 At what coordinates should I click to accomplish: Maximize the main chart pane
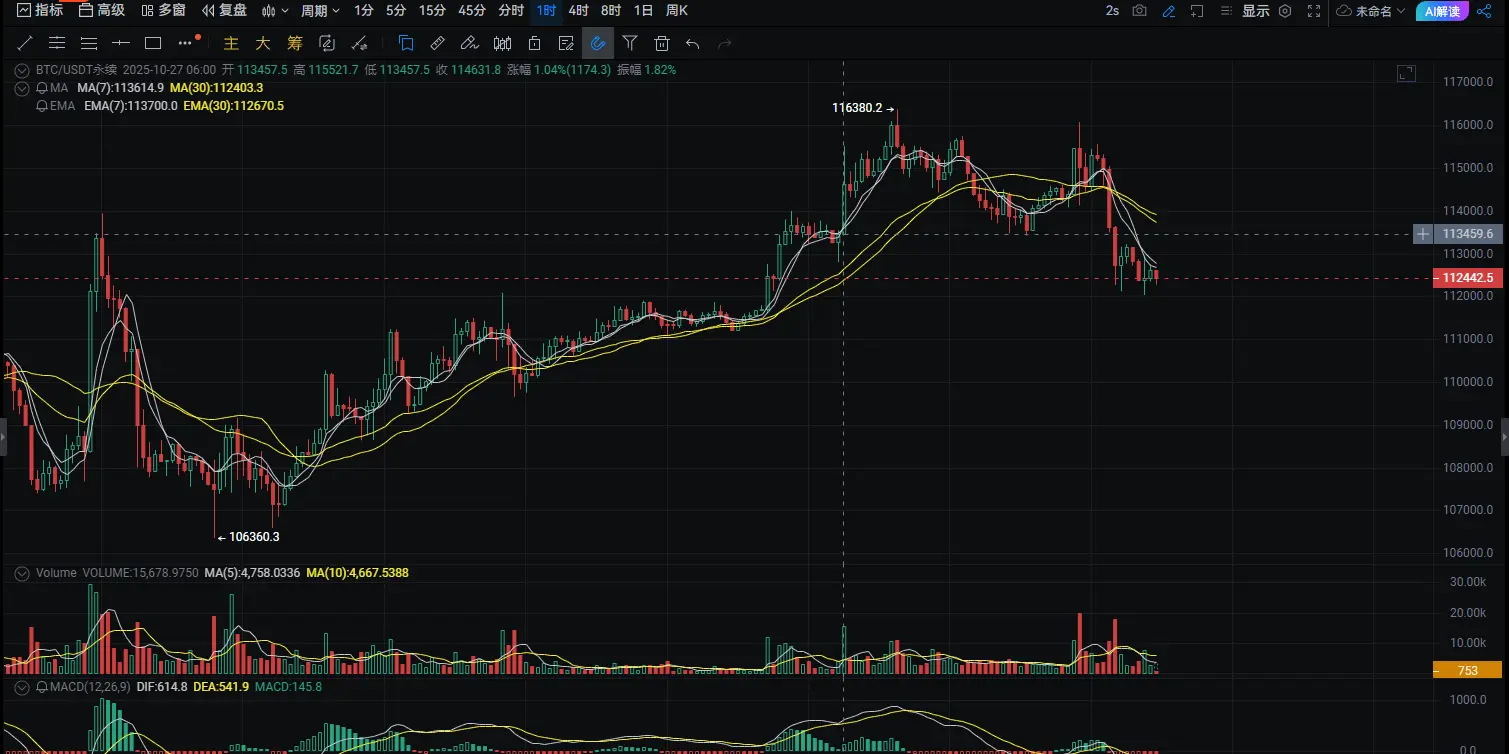[1406, 72]
